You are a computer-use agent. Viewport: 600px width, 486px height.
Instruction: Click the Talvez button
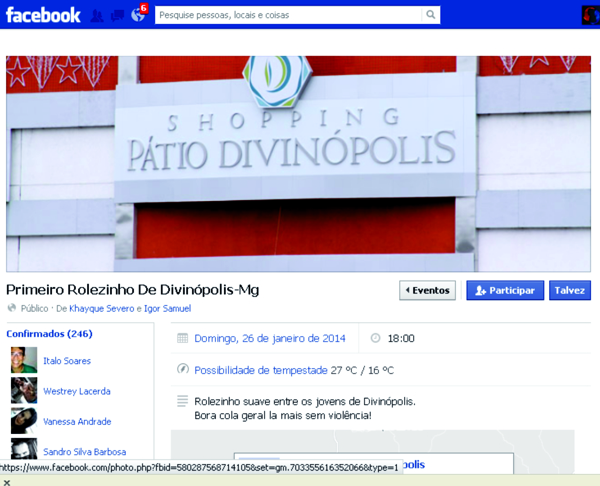pyautogui.click(x=570, y=290)
